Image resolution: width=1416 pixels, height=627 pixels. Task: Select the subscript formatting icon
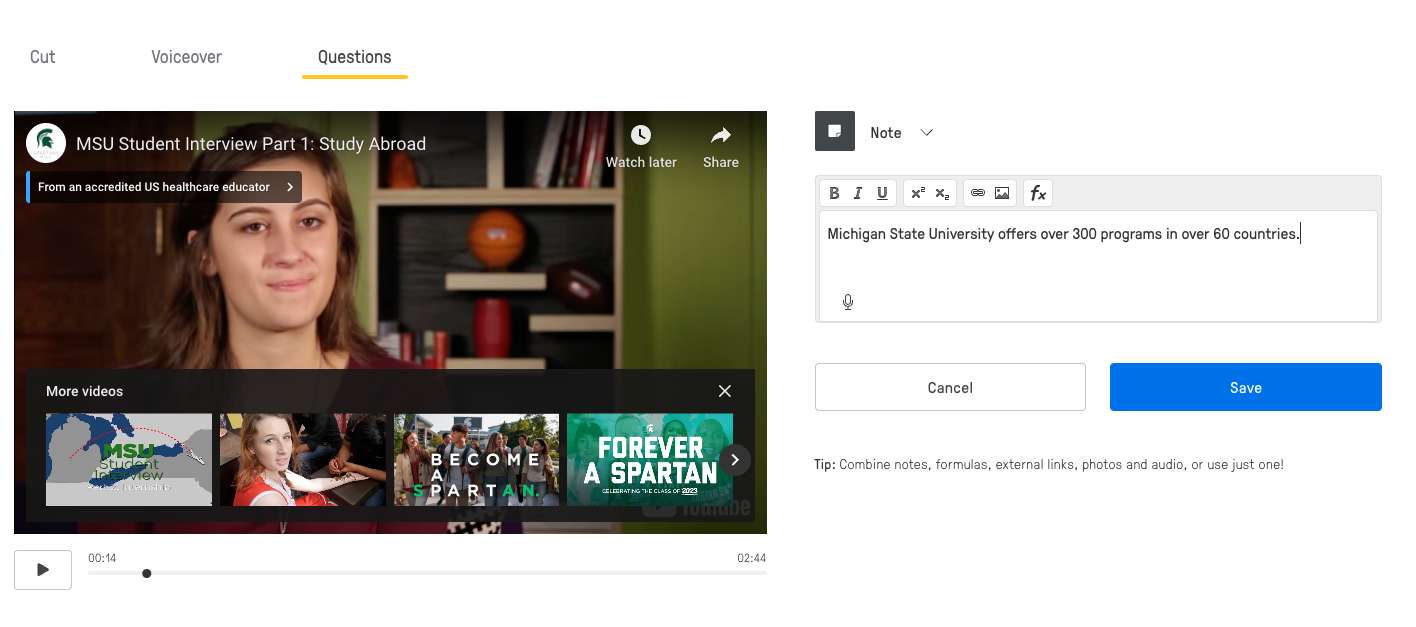coord(941,192)
